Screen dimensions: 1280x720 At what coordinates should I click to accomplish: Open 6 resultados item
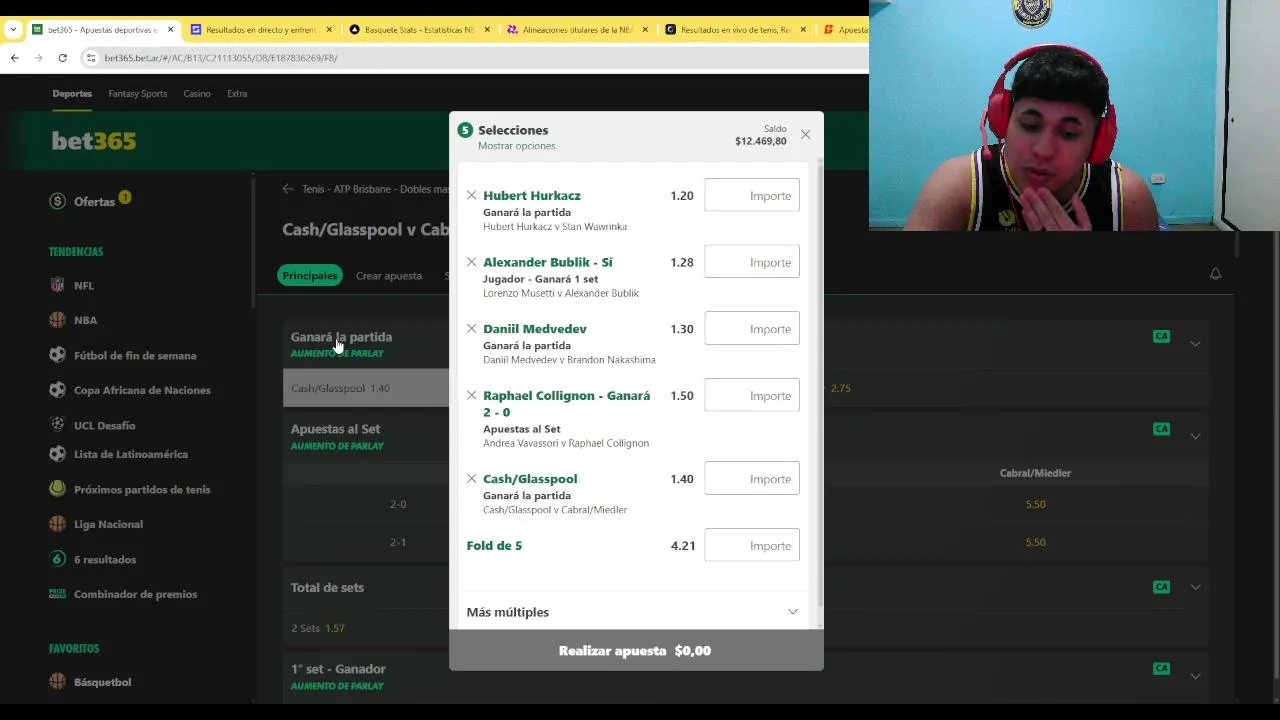(105, 559)
